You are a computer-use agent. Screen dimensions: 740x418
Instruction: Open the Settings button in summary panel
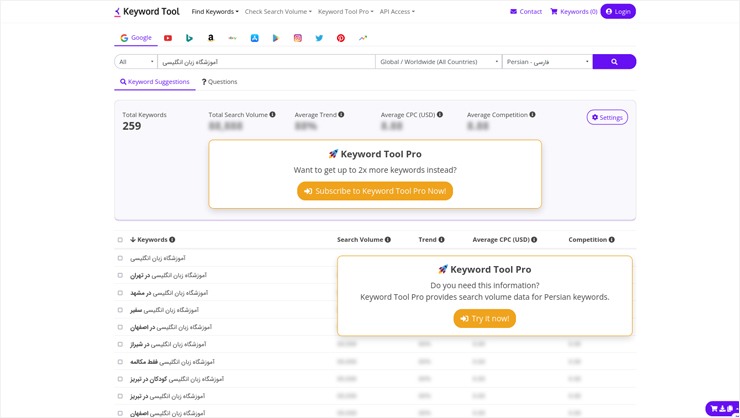(607, 117)
